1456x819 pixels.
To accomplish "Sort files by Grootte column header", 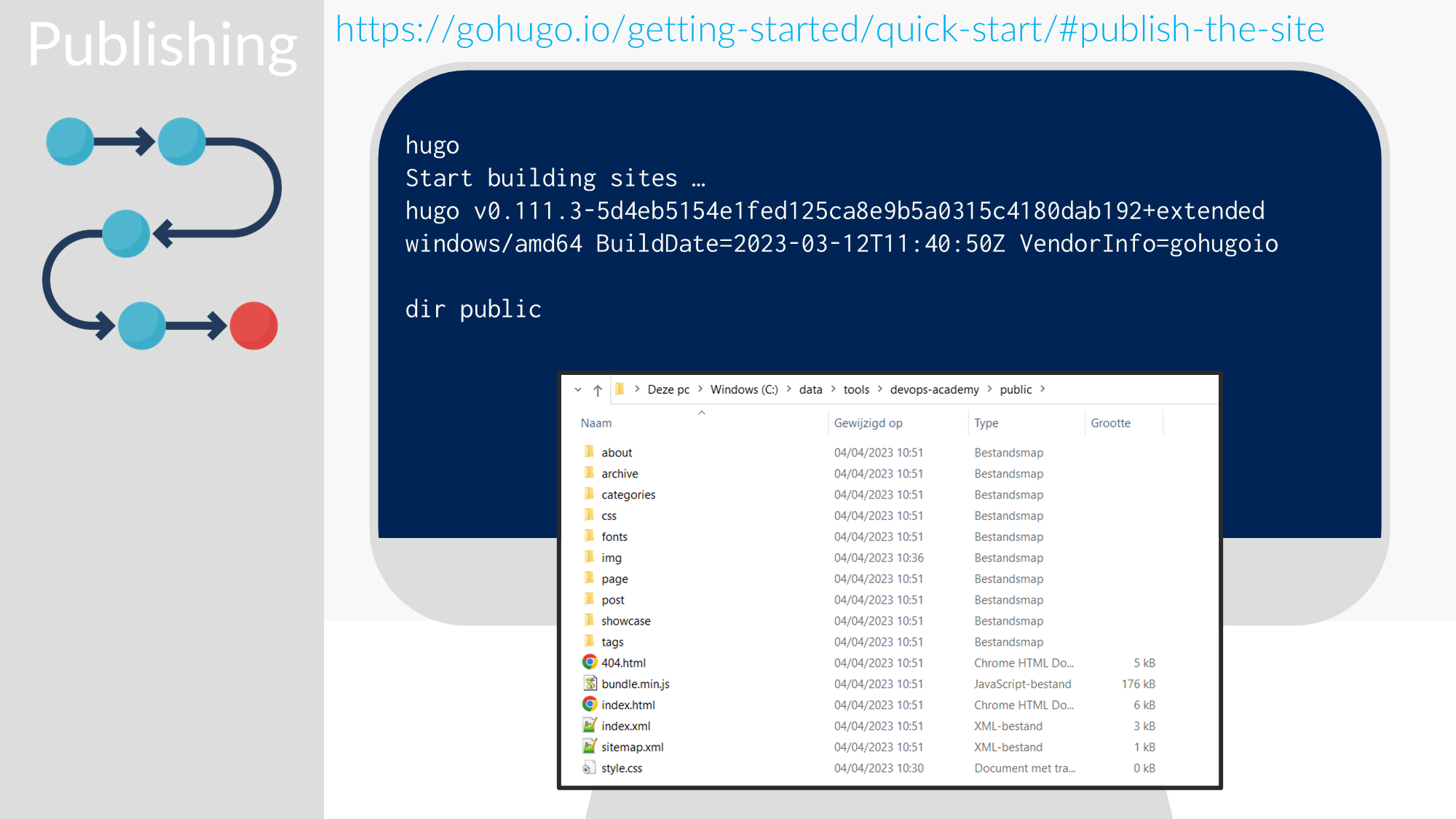I will 1110,423.
